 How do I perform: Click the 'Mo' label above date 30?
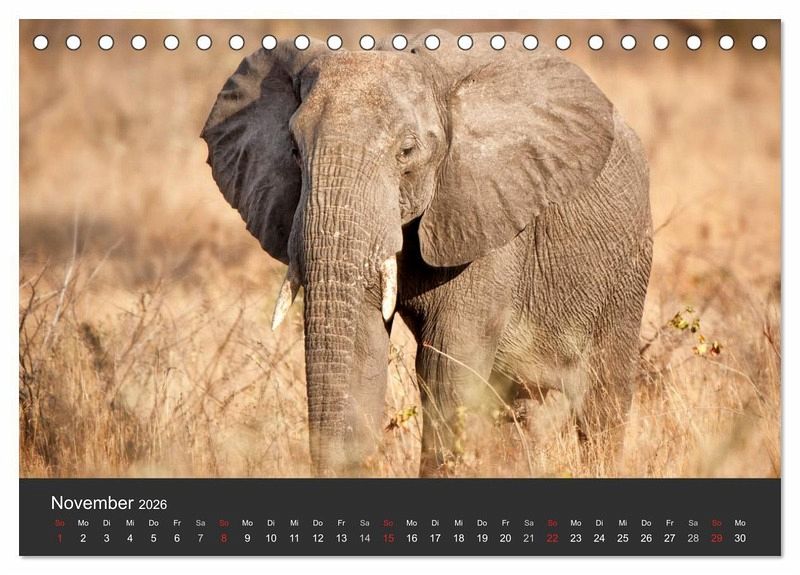[x=740, y=523]
